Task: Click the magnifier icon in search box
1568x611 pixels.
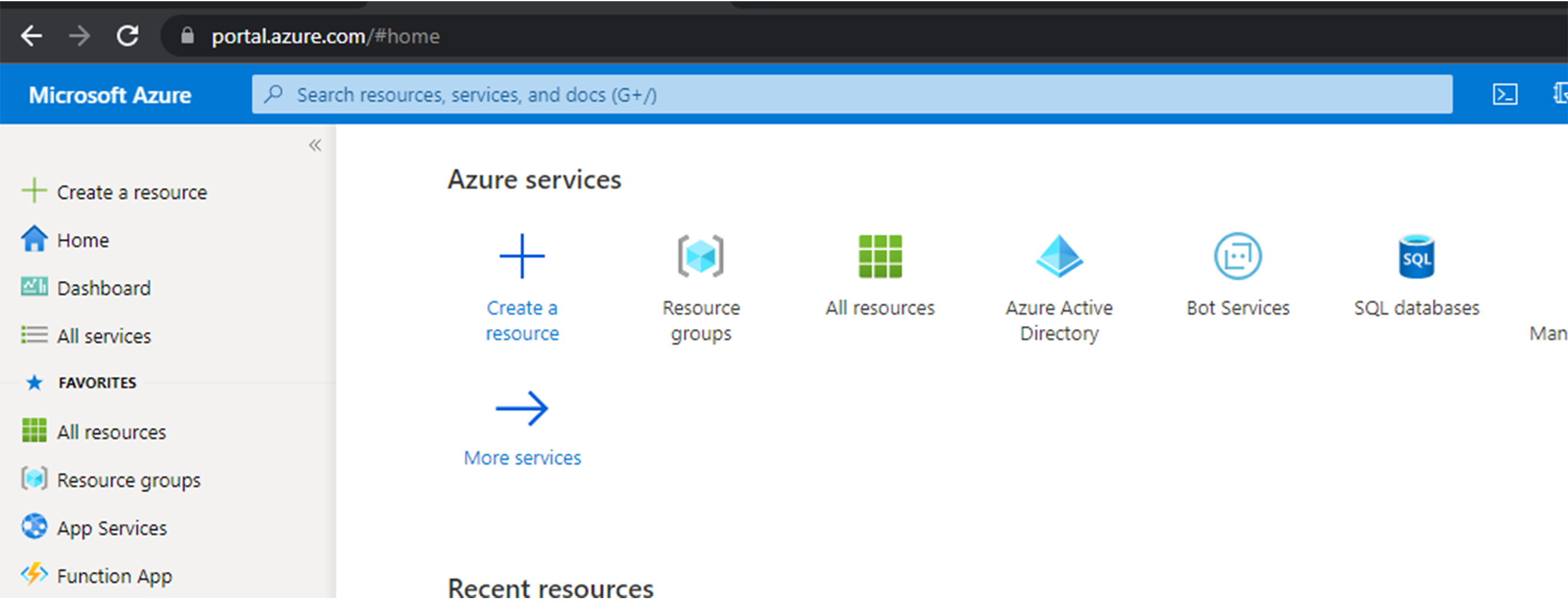Action: pos(274,93)
